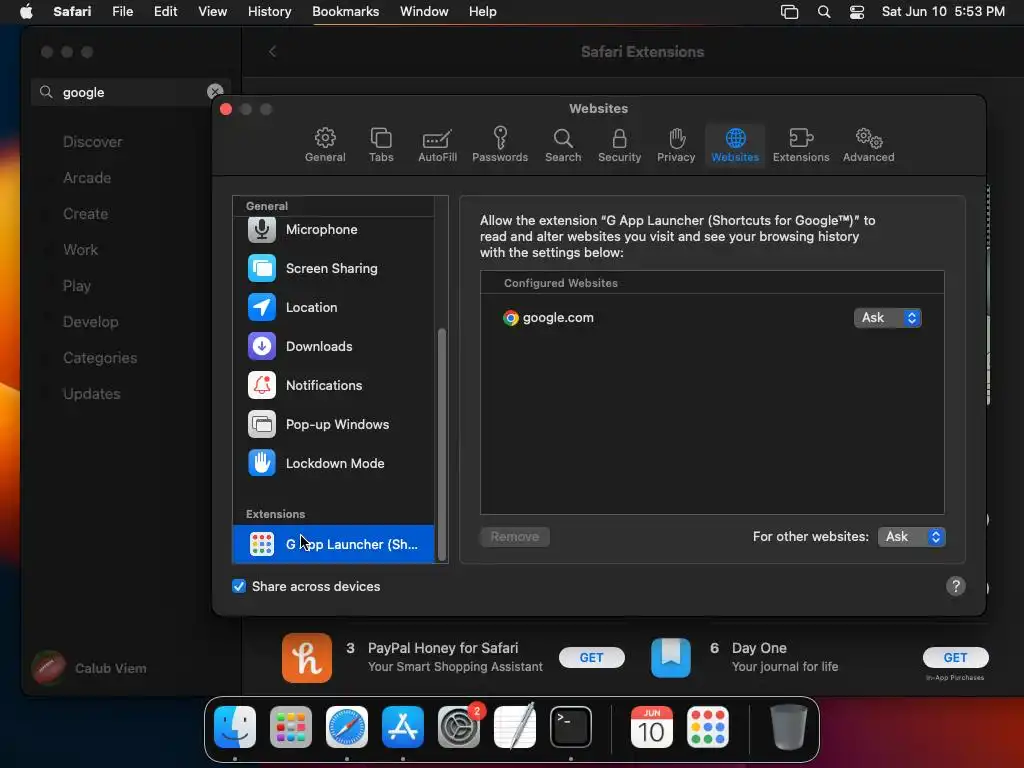Open the google.com permission Ask dropdown
Screen dimensions: 1024x768
pos(887,318)
